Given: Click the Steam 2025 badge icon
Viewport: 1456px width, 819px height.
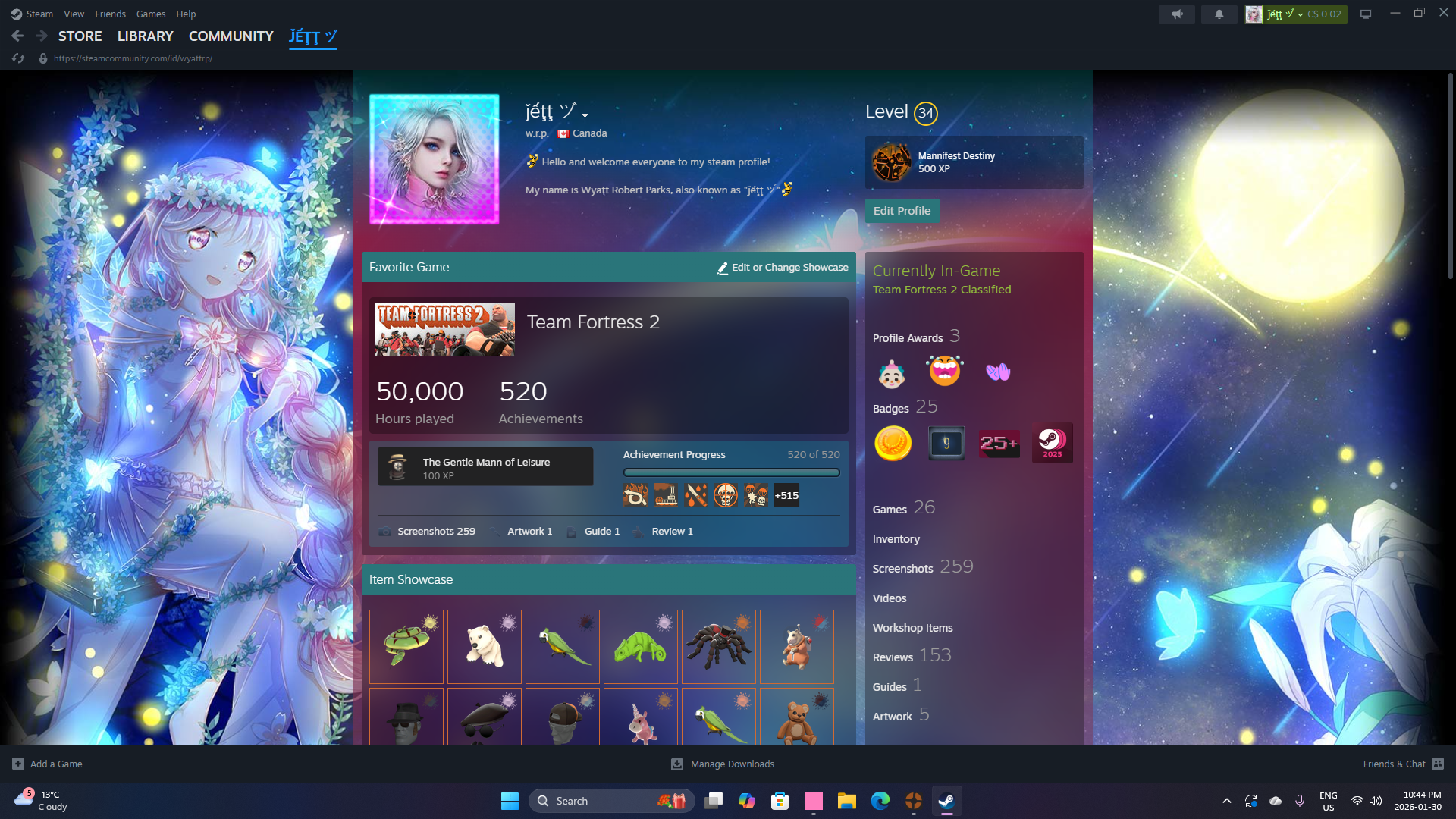Looking at the screenshot, I should point(1052,443).
